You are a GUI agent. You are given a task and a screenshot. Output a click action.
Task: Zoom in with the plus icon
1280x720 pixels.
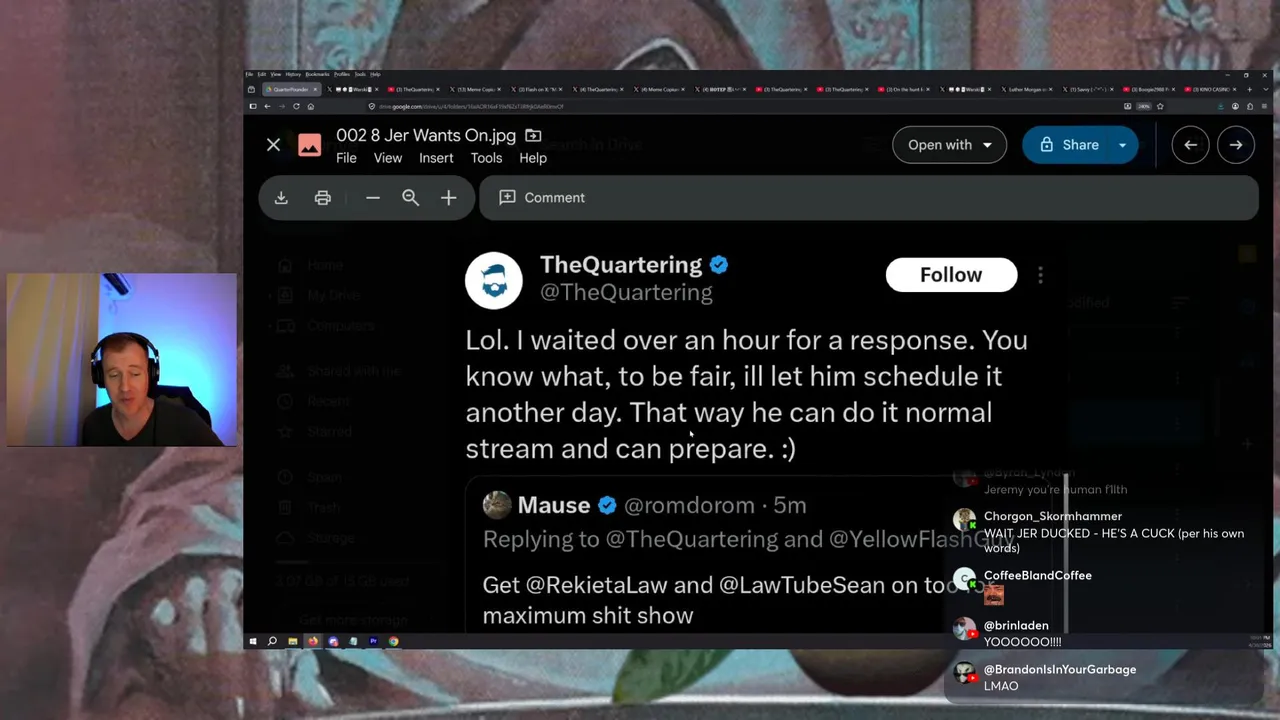[x=449, y=198]
